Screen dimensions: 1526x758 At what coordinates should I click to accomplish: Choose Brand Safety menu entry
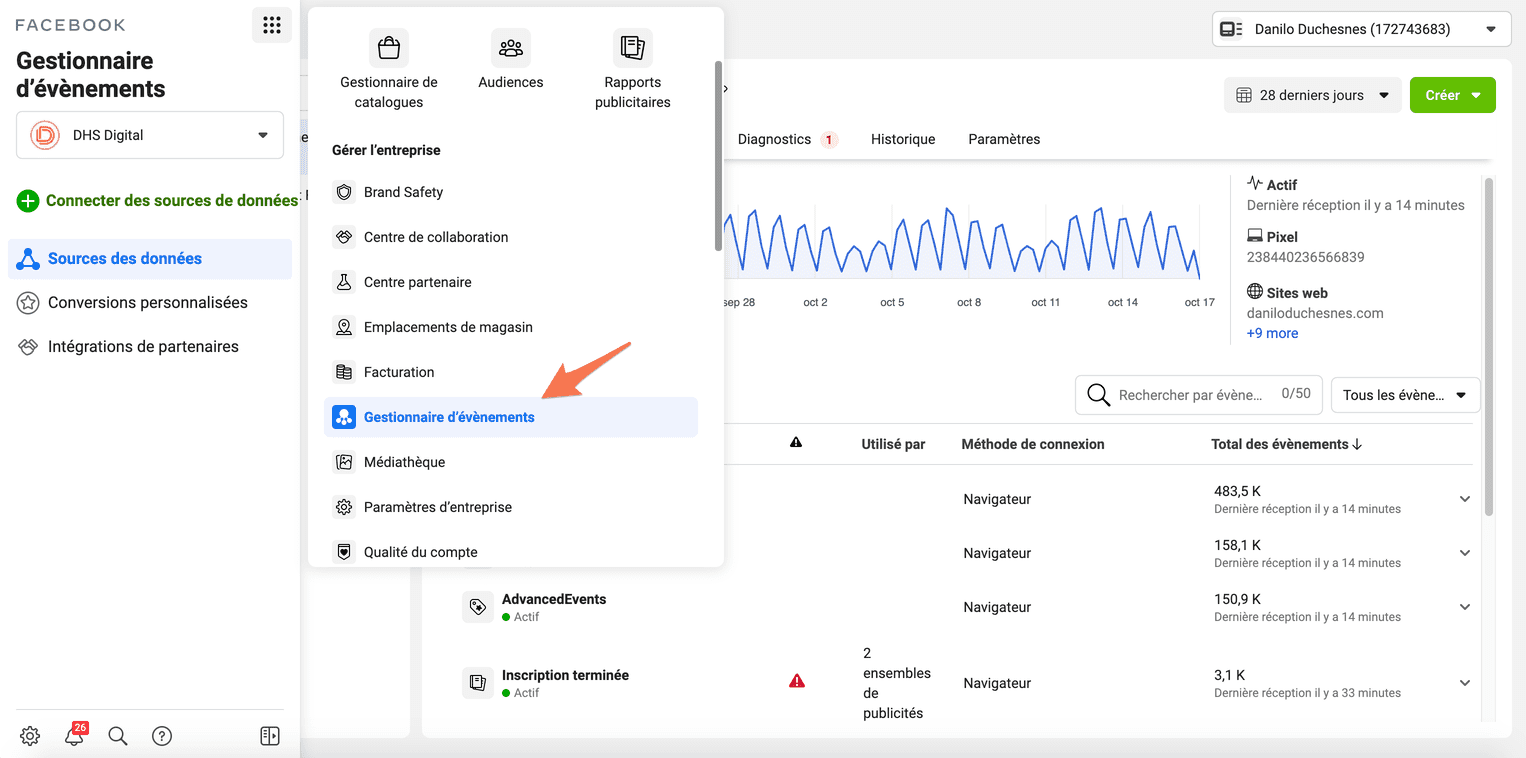coord(511,192)
